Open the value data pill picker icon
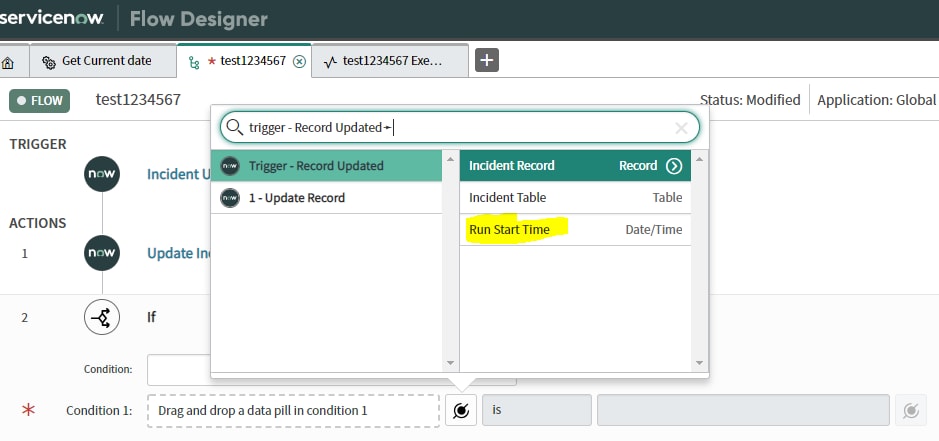Viewport: 939px width, 441px height. [x=911, y=410]
